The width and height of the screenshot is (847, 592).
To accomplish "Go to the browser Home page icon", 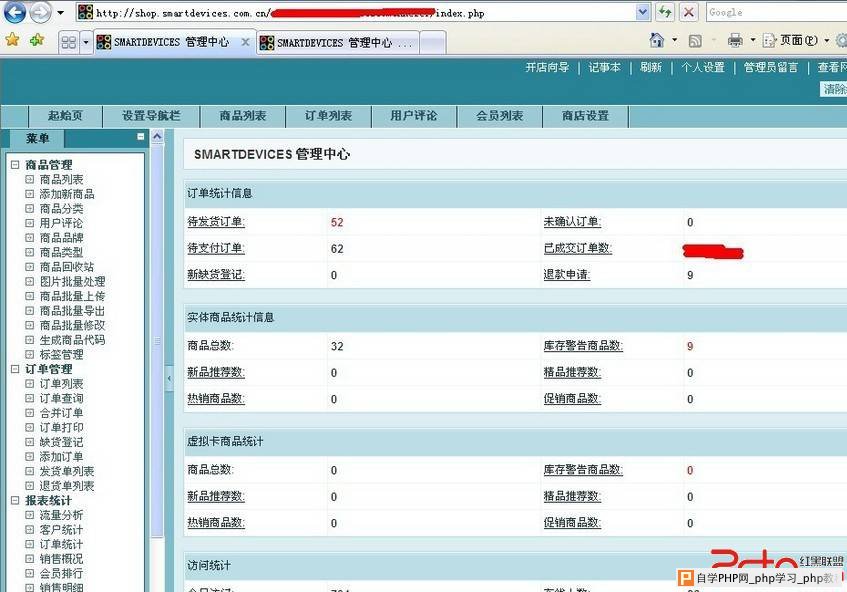I will pyautogui.click(x=657, y=39).
